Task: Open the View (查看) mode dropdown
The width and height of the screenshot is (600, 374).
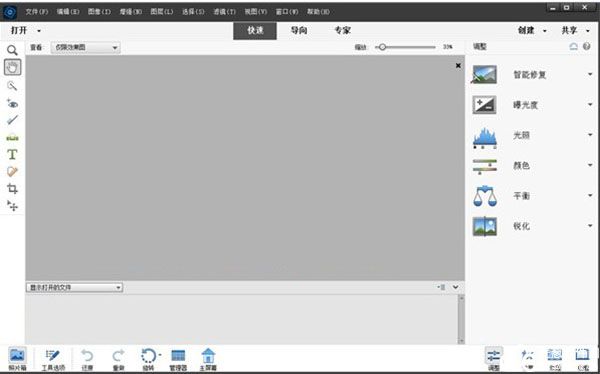Action: (x=85, y=47)
